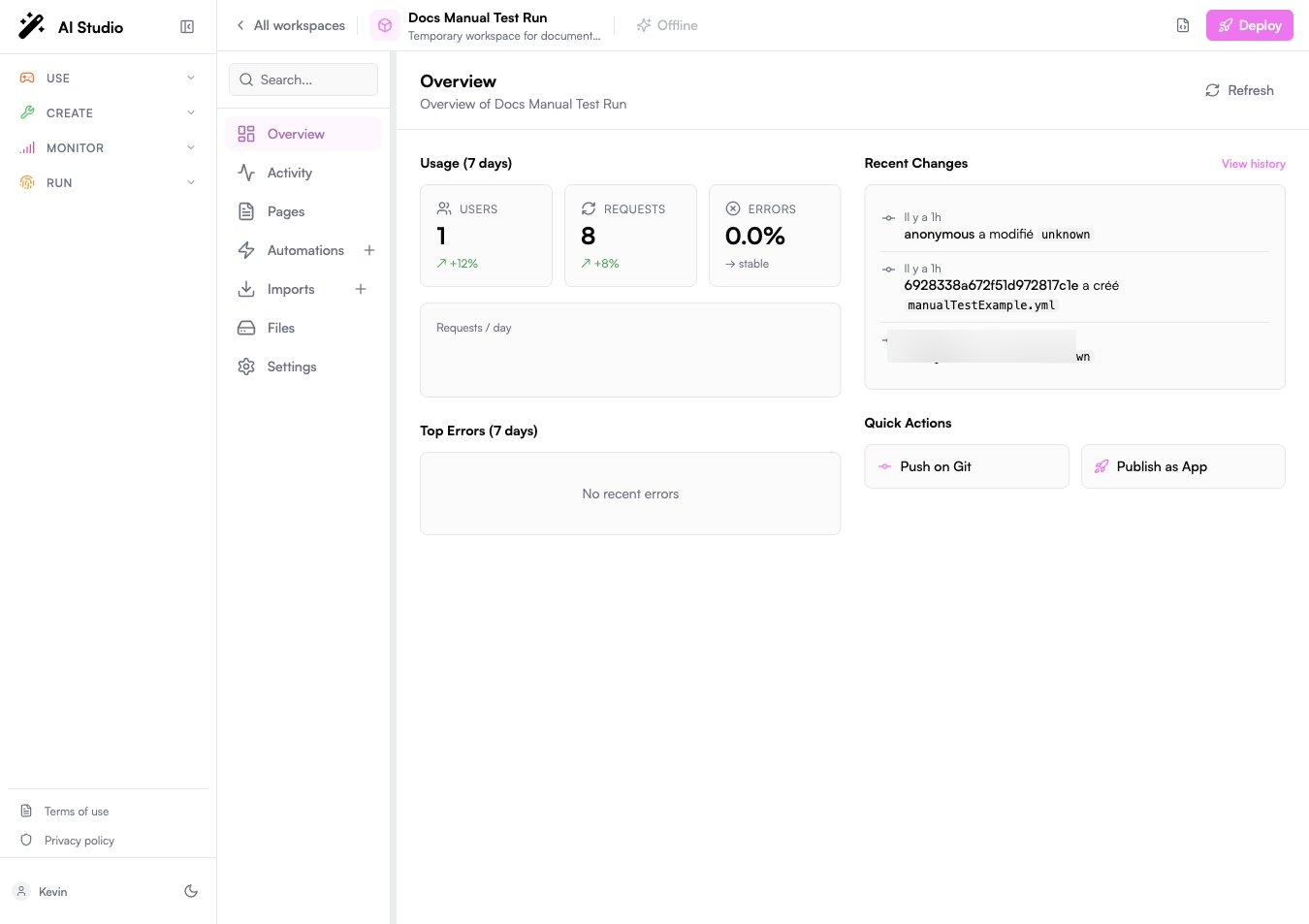Click the Files drive icon
Screen dimensions: 1309x924
click(246, 328)
